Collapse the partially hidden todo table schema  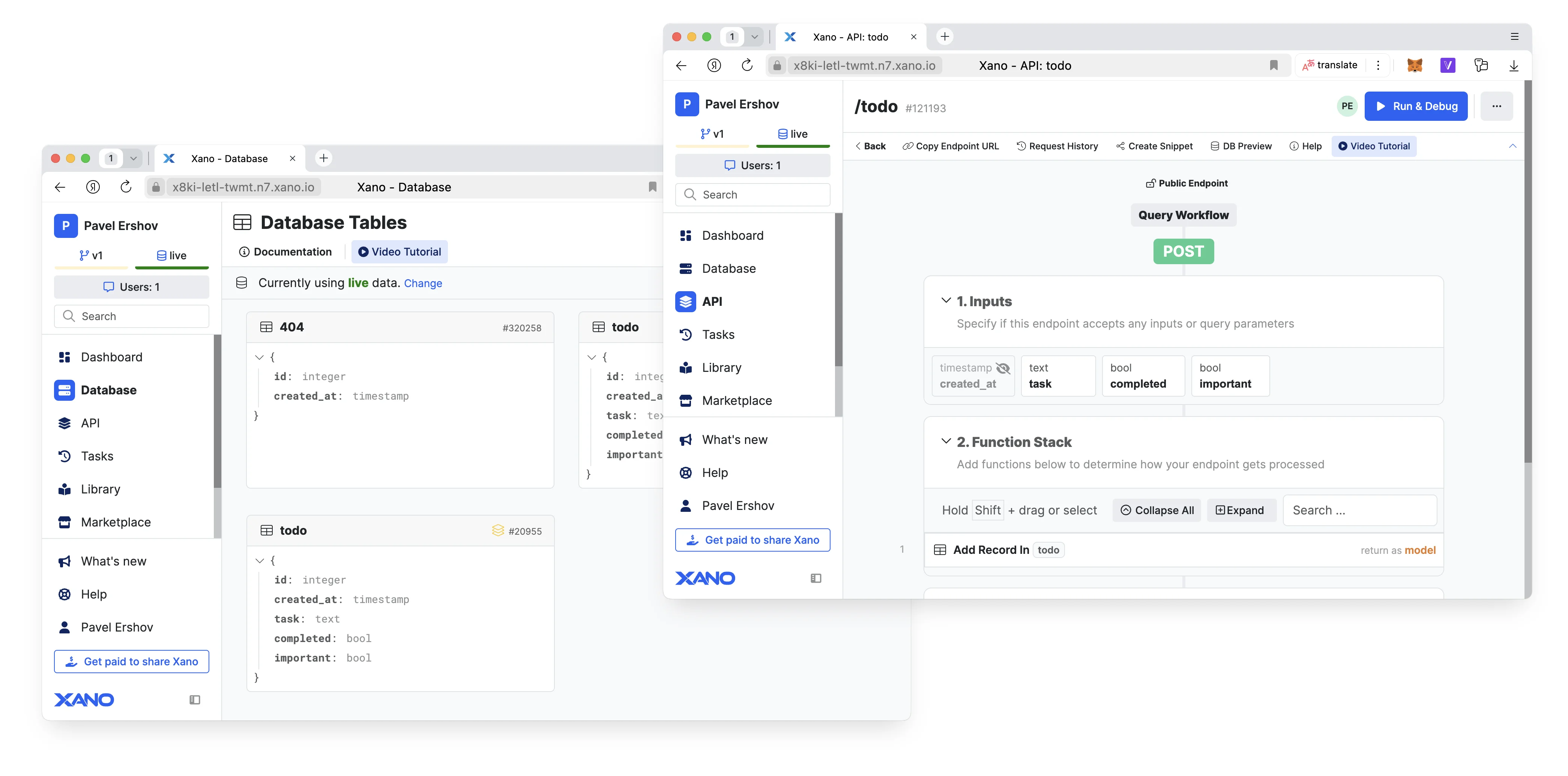click(x=592, y=358)
